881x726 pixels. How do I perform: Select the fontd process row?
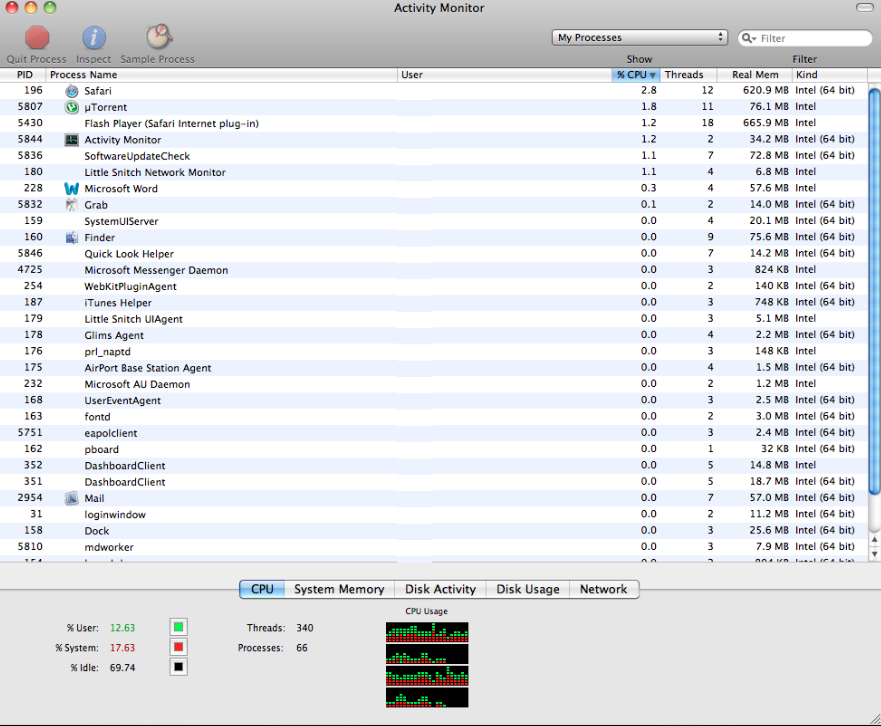coord(433,417)
